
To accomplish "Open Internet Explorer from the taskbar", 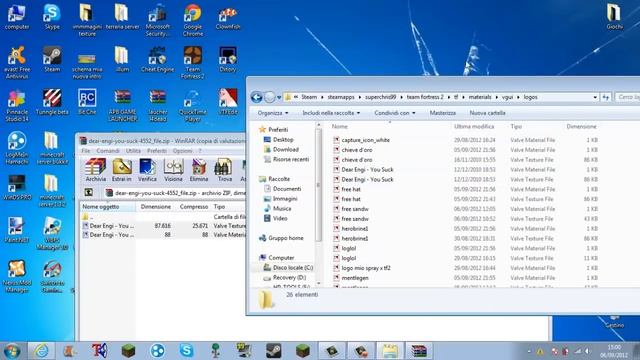I will (x=41, y=351).
